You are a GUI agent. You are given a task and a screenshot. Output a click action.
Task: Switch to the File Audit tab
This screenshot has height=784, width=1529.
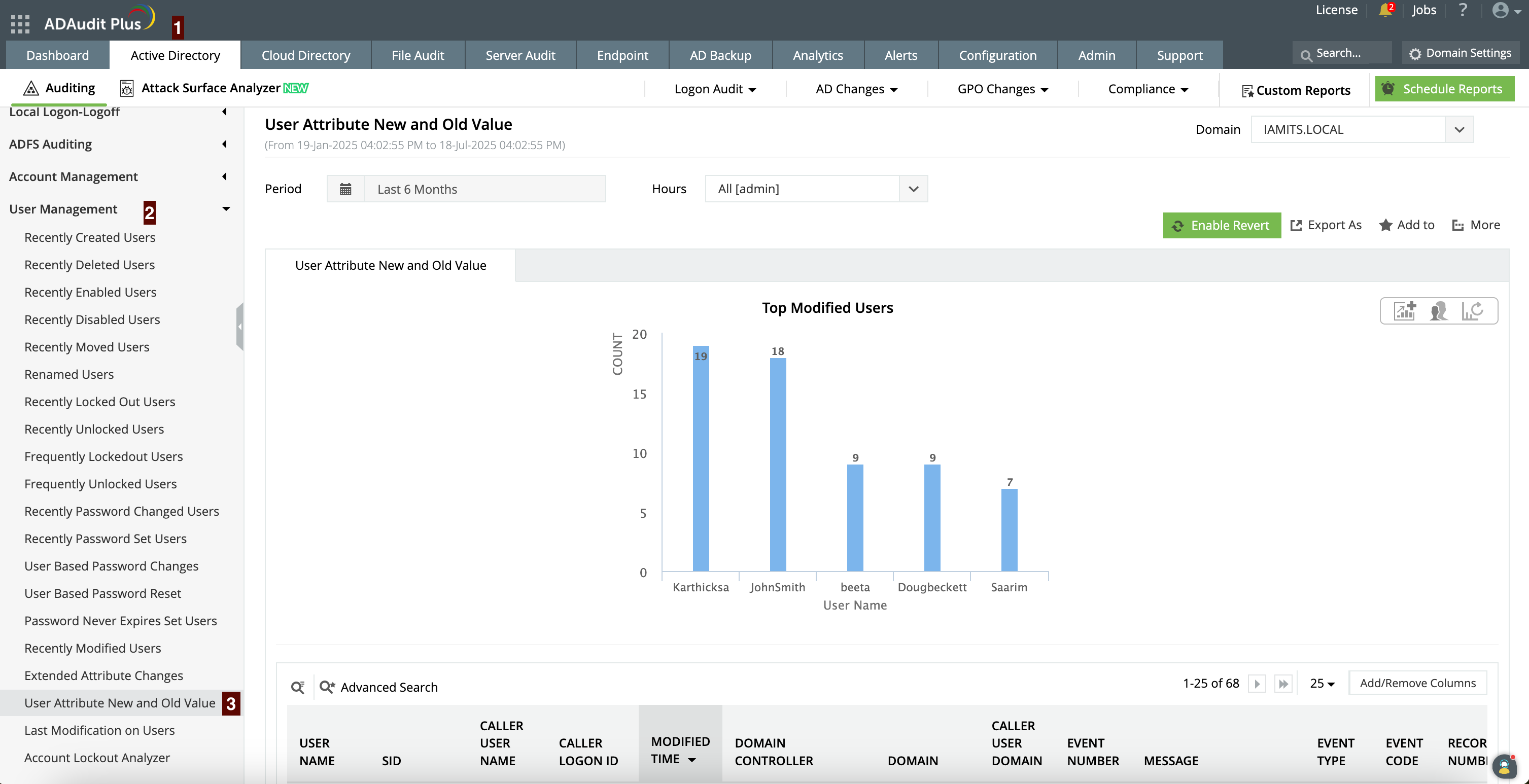(418, 55)
